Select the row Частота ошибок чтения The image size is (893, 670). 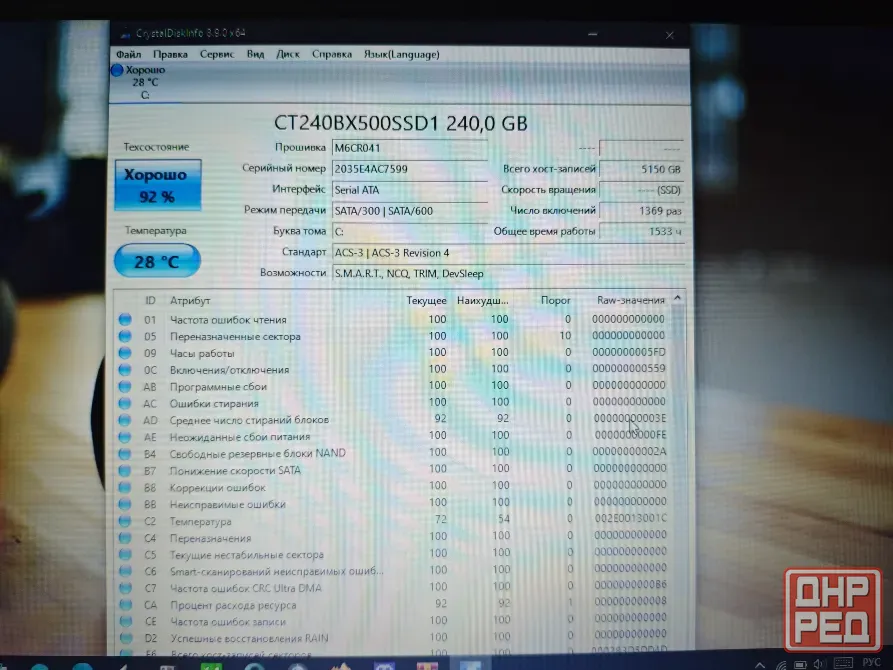click(x=392, y=319)
